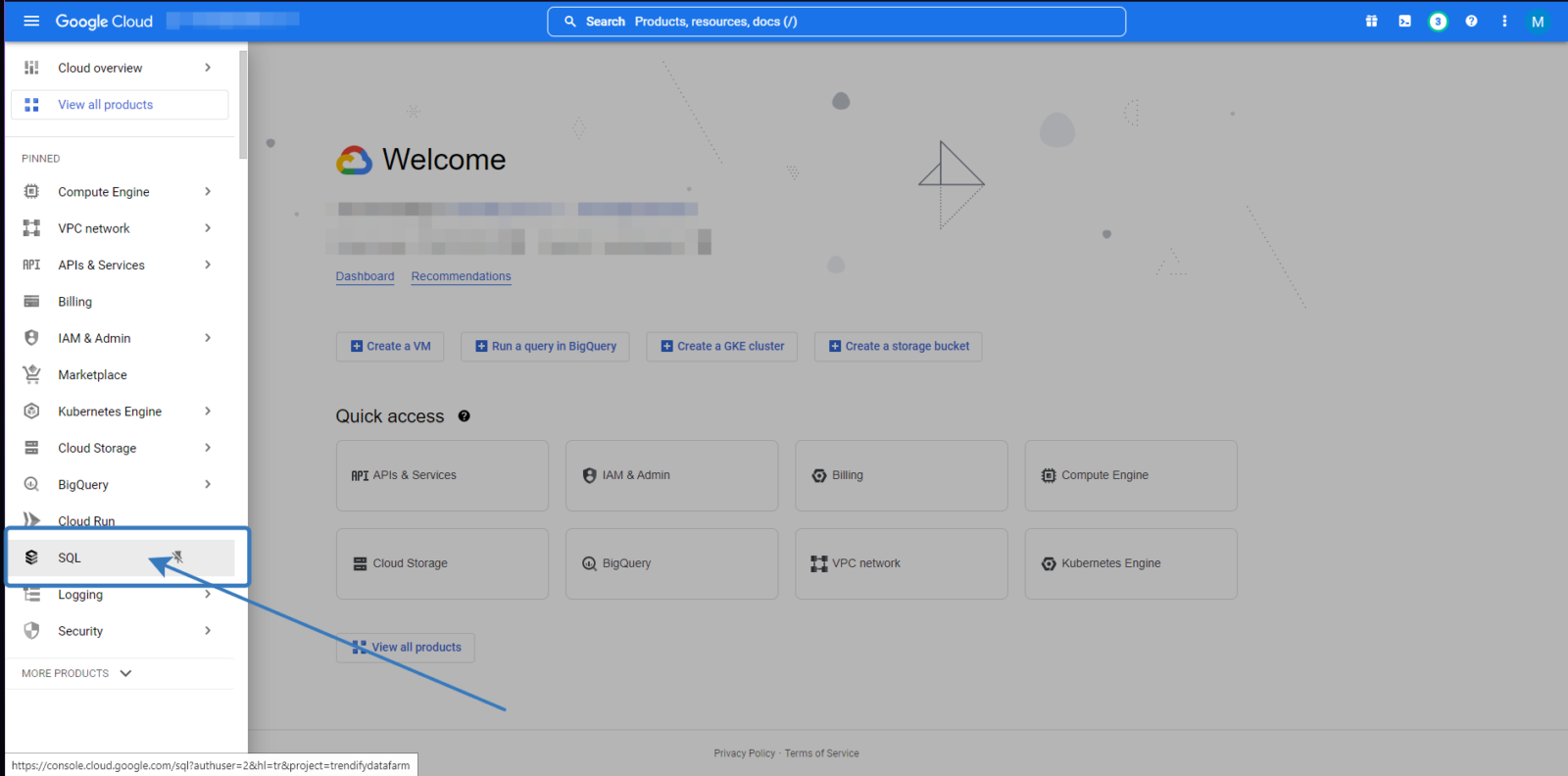Open the Terms of Service link
This screenshot has width=1568, height=776.
point(821,753)
